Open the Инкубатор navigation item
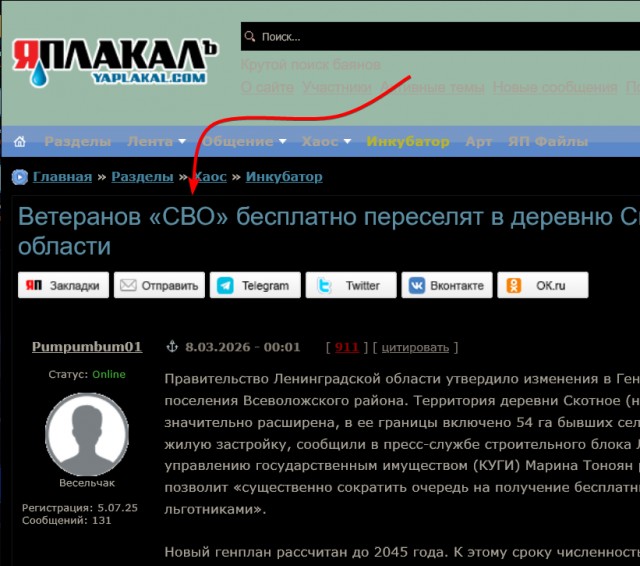Image resolution: width=640 pixels, height=566 pixels. pyautogui.click(x=408, y=142)
